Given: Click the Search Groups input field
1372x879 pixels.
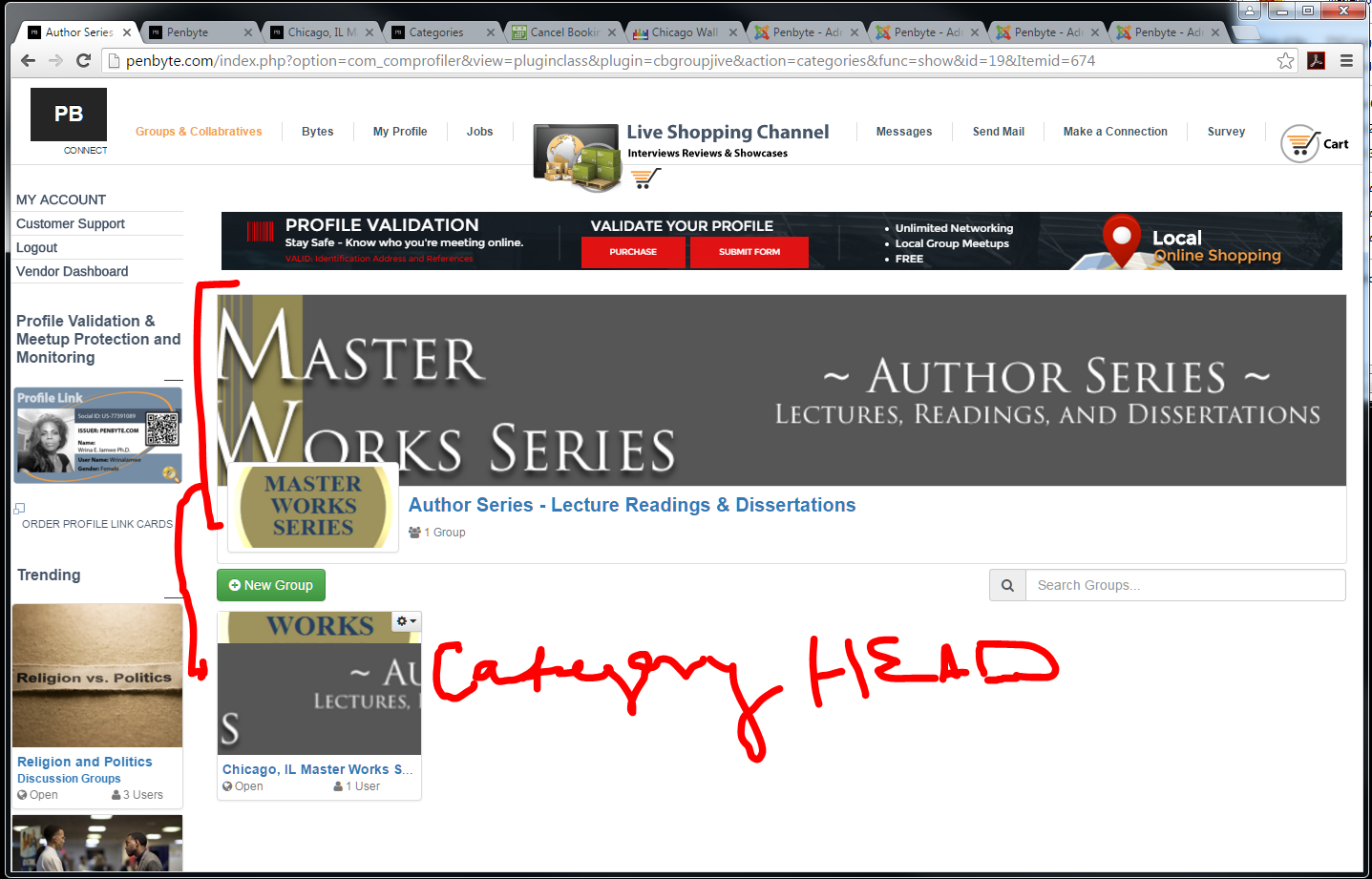Looking at the screenshot, I should coord(1186,585).
